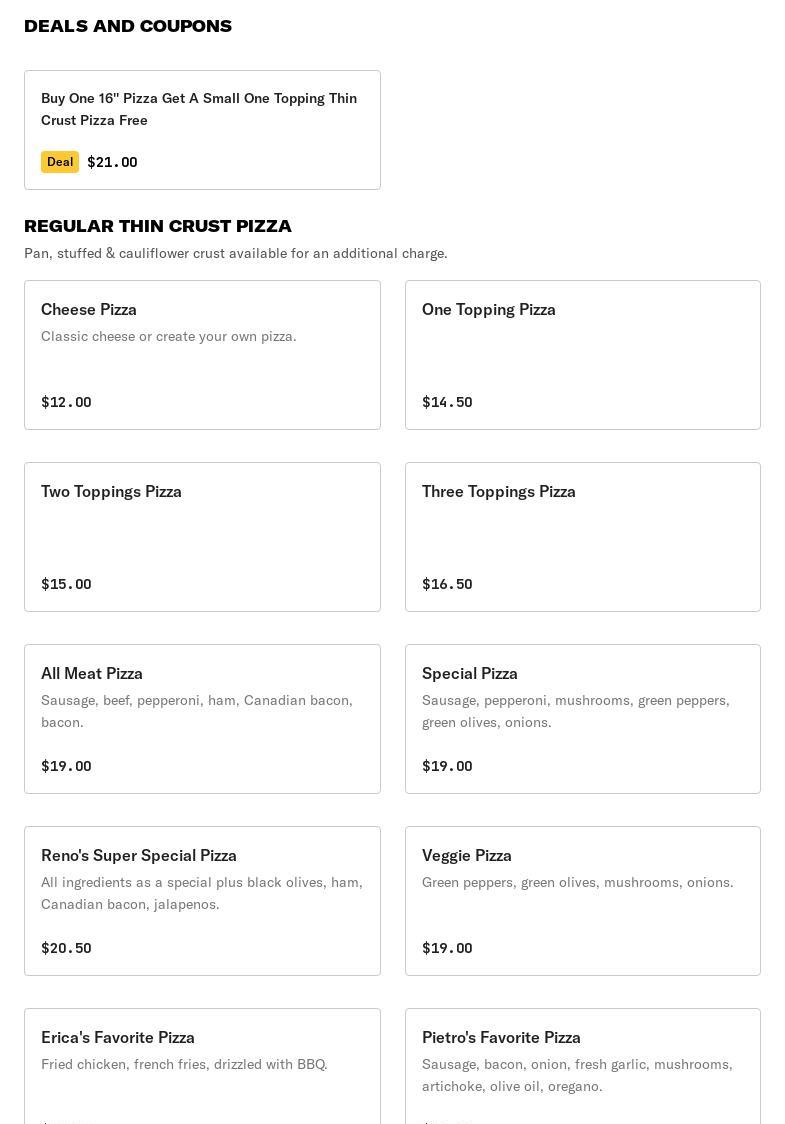Click the $20.50 Reno's Super Special price
Screen dimensions: 785x1124
66,948
